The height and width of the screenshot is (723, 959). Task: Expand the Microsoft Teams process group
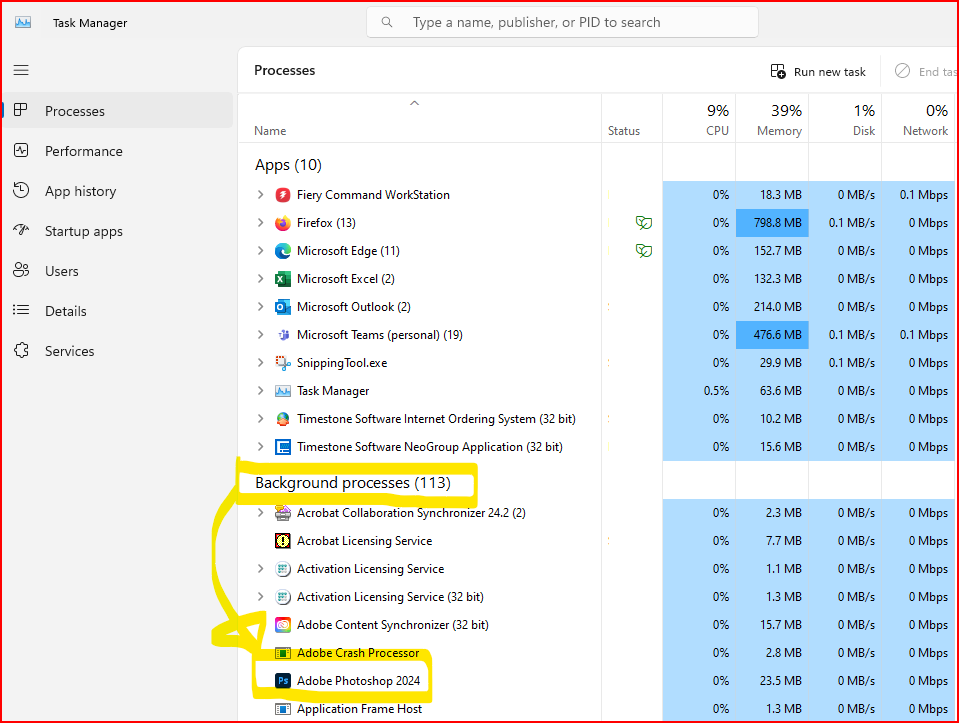(x=261, y=335)
